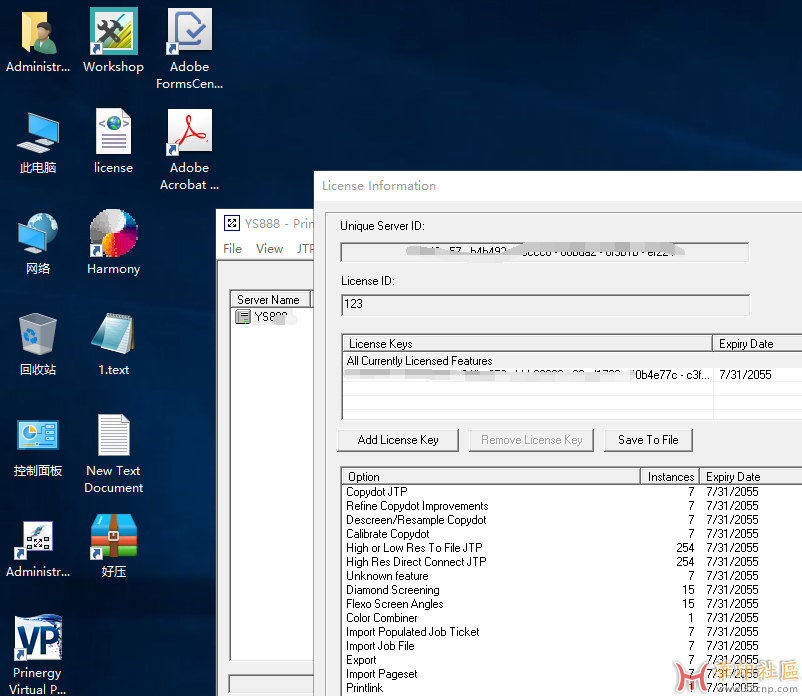Select the Descreen/Resample Copydot row
The height and width of the screenshot is (696, 802).
tap(572, 520)
